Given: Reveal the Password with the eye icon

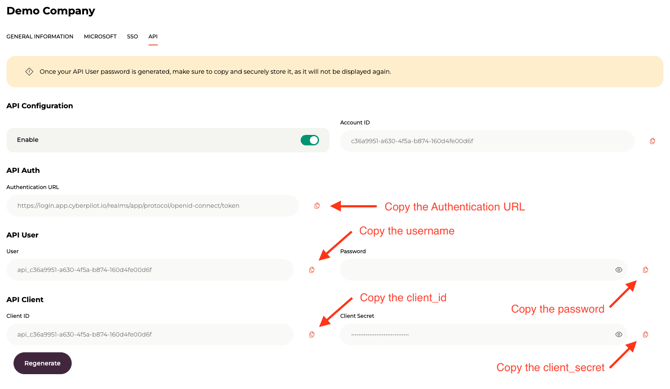Looking at the screenshot, I should click(x=618, y=270).
